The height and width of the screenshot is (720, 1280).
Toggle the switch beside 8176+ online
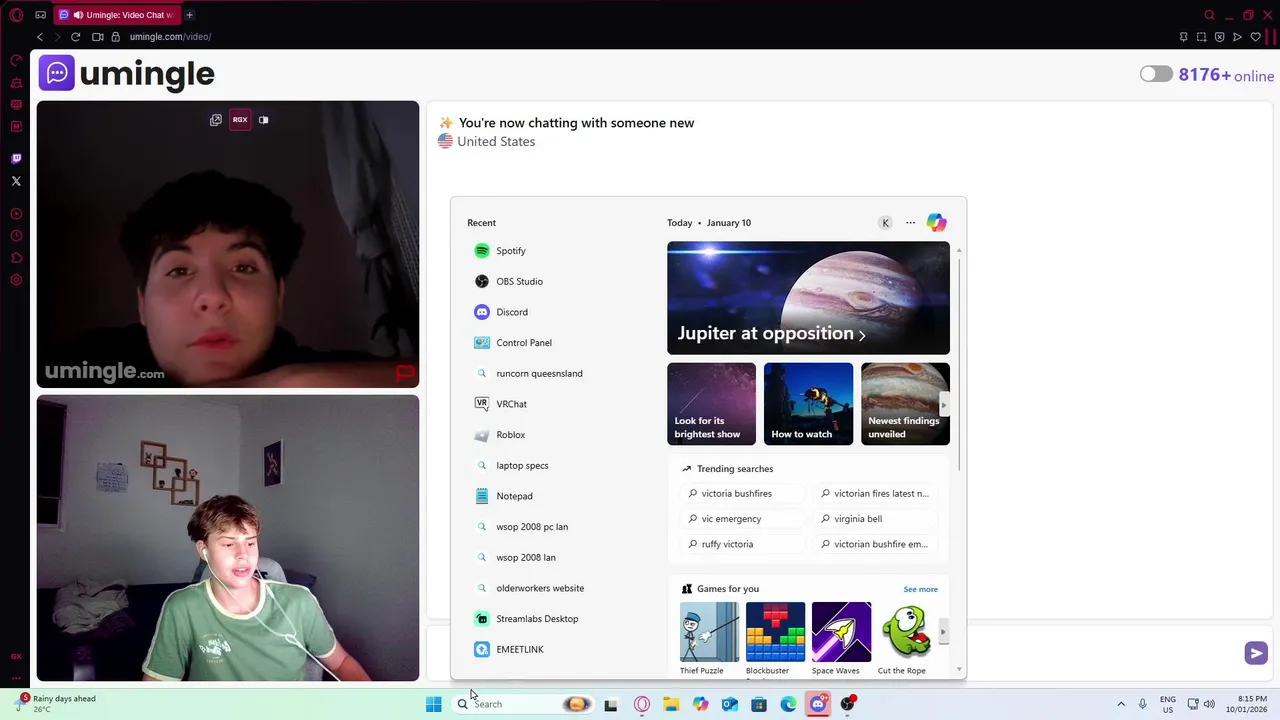click(1156, 74)
